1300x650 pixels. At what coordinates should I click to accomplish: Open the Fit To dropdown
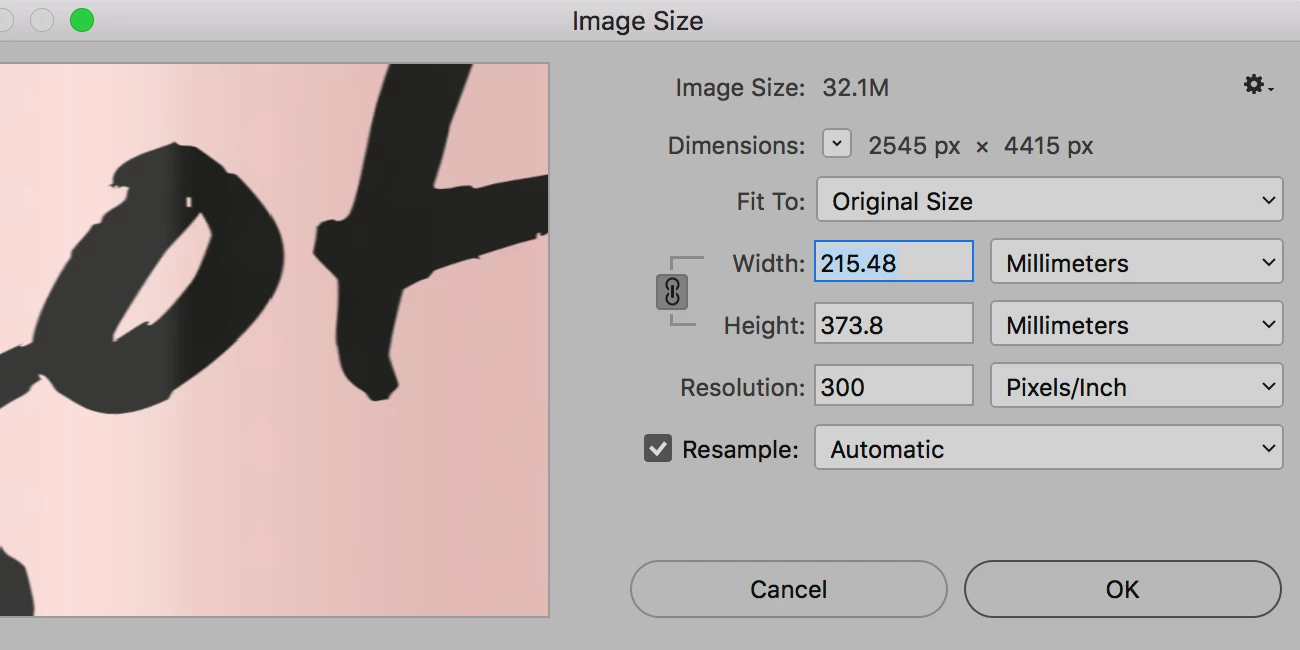(x=1049, y=201)
